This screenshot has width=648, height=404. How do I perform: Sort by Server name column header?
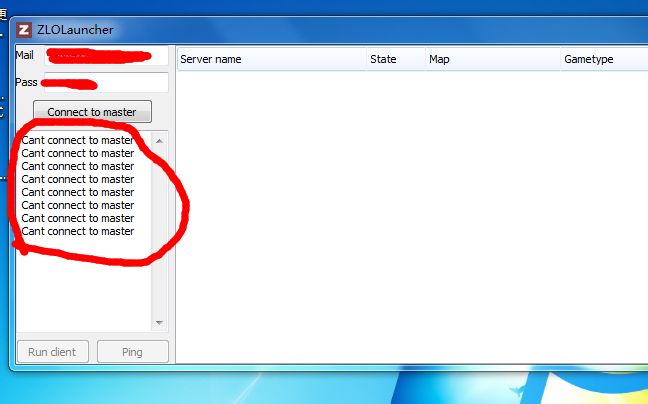click(272, 59)
